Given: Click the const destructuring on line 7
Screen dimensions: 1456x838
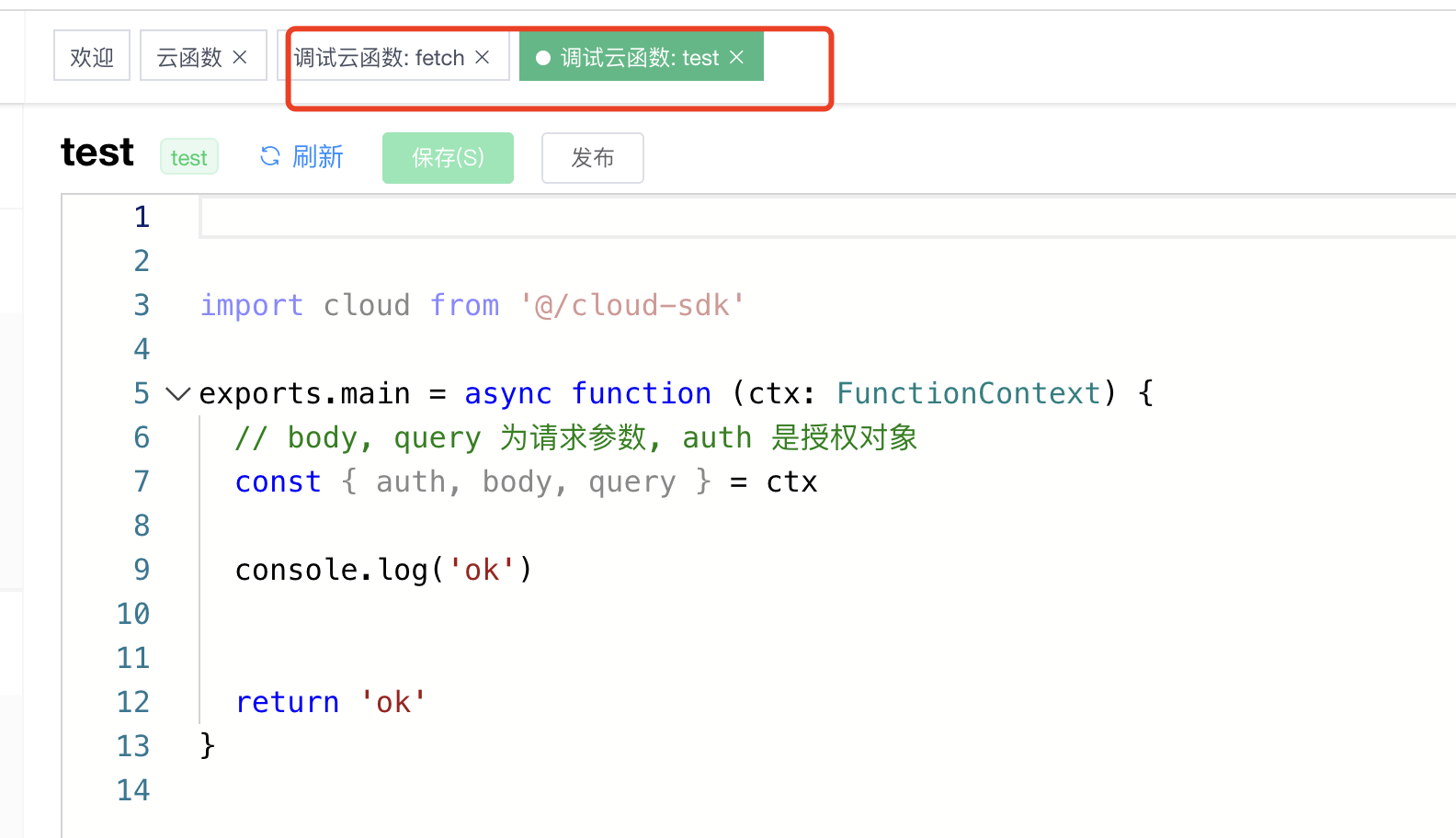Looking at the screenshot, I should [x=527, y=481].
